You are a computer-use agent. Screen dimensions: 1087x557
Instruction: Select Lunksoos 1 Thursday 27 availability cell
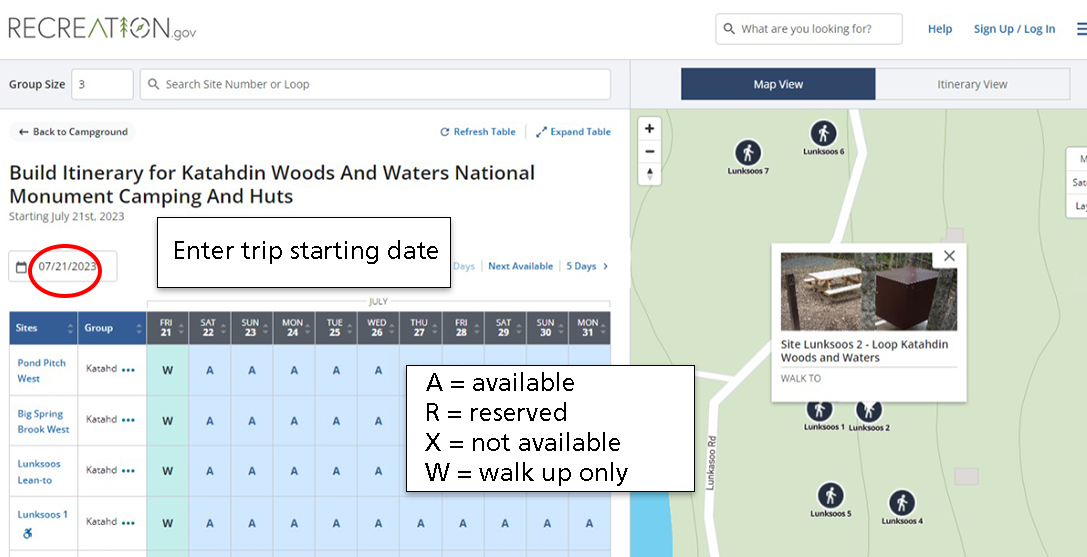point(421,524)
